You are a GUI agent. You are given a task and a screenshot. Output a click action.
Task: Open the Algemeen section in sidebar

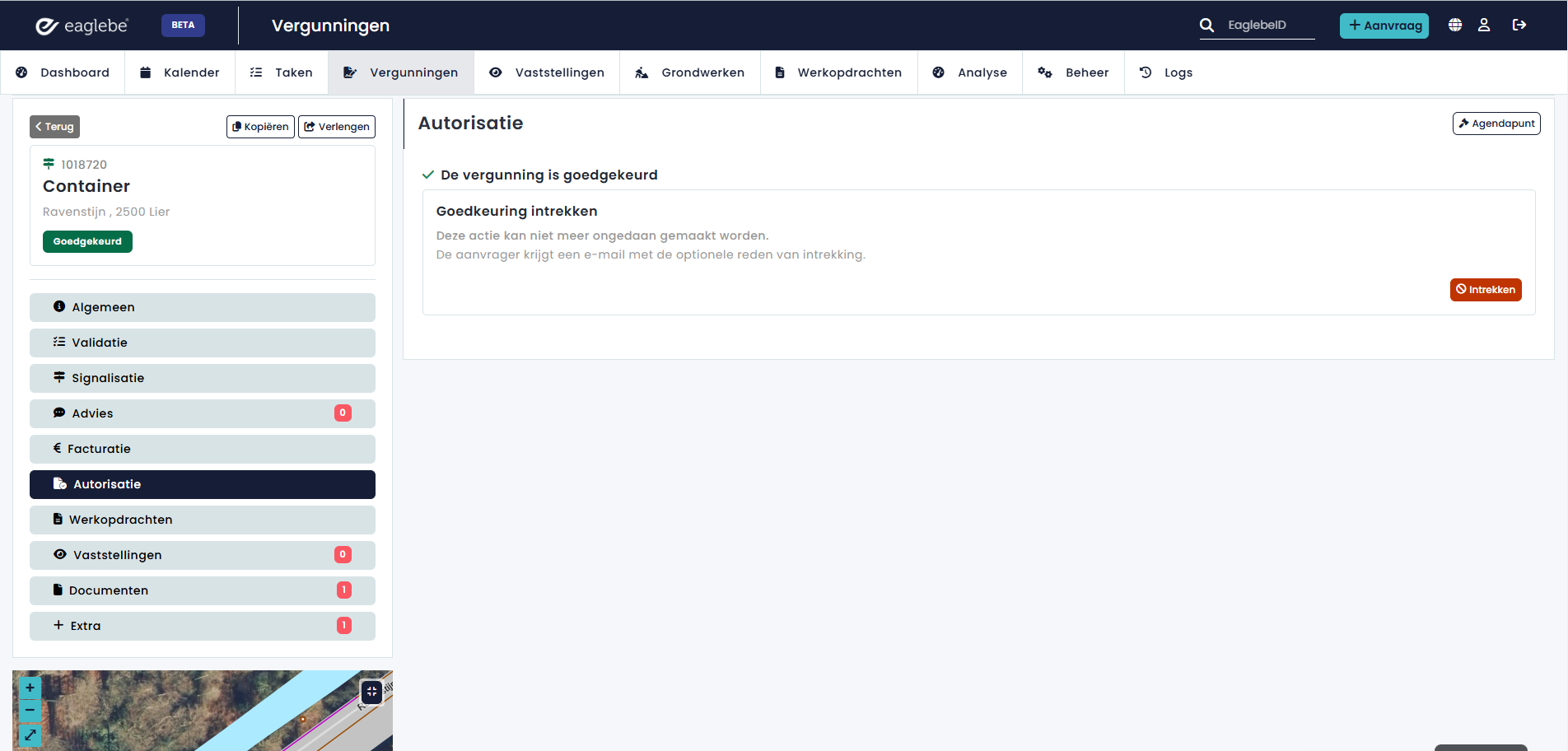coord(203,307)
